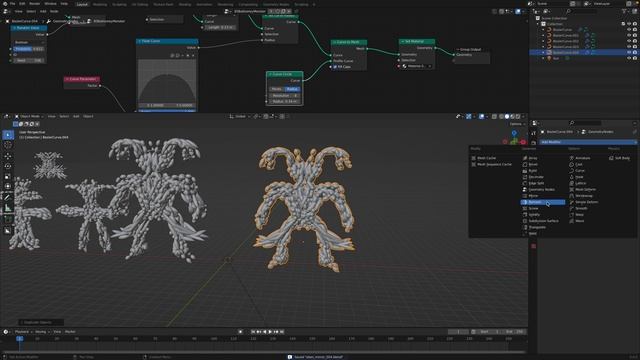Open the Render menu
This screenshot has height=360, width=640.
pyautogui.click(x=35, y=4)
